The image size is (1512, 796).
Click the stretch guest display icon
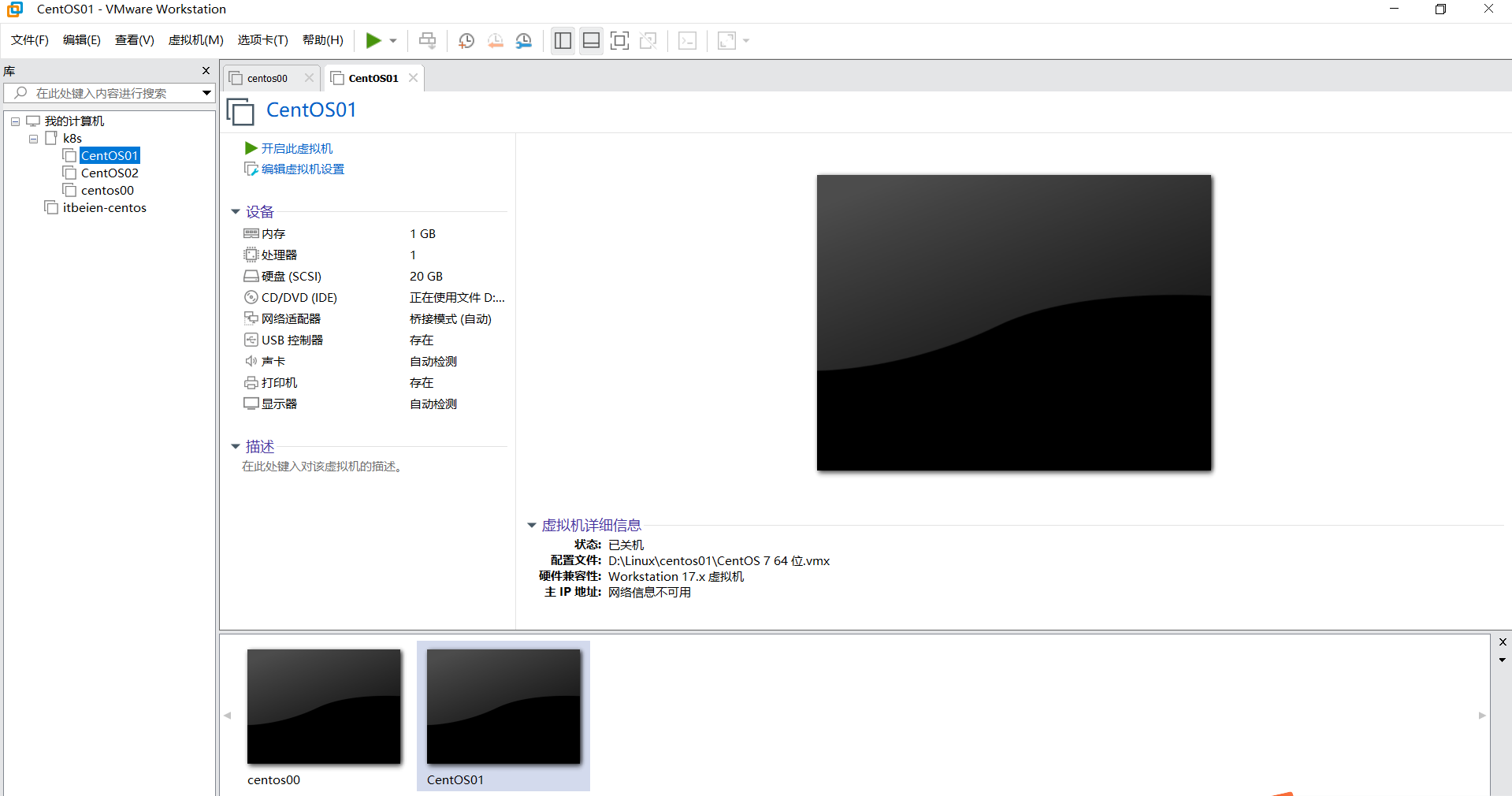click(726, 40)
